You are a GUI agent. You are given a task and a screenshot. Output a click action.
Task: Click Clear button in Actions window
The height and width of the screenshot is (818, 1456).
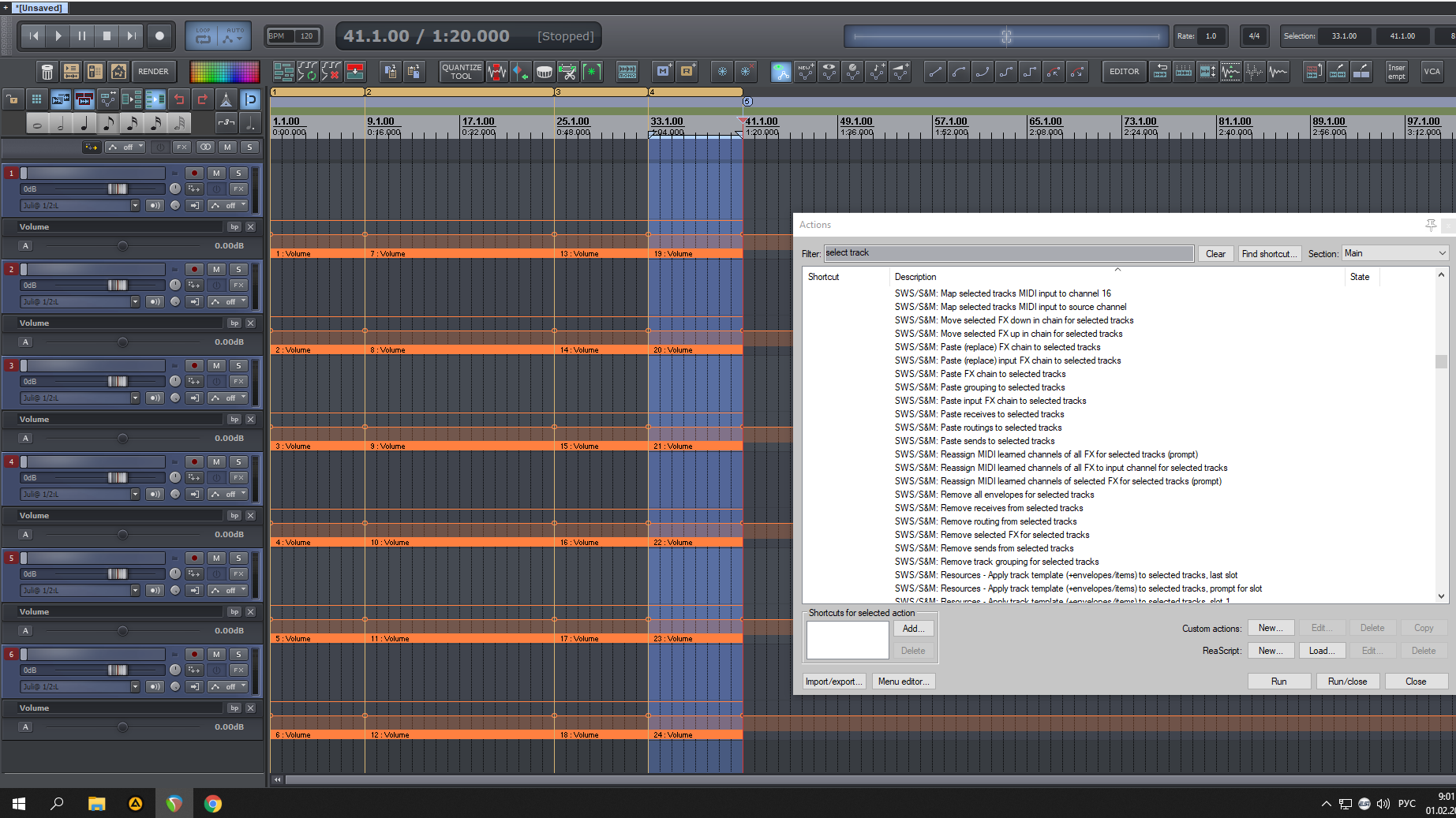[1215, 253]
